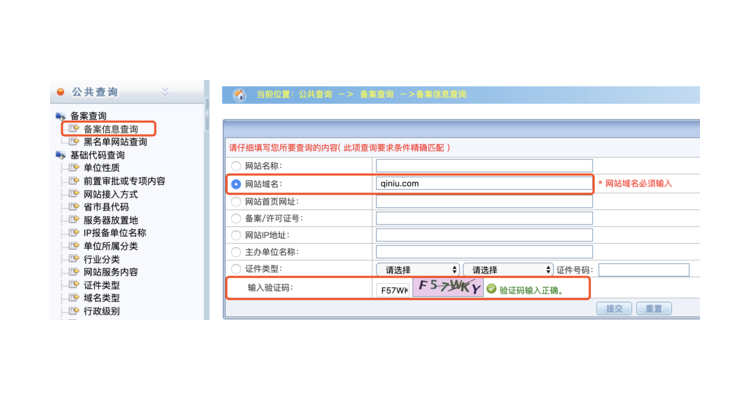Click the document icon beside 证件类型
Image resolution: width=750 pixels, height=400 pixels.
74,284
